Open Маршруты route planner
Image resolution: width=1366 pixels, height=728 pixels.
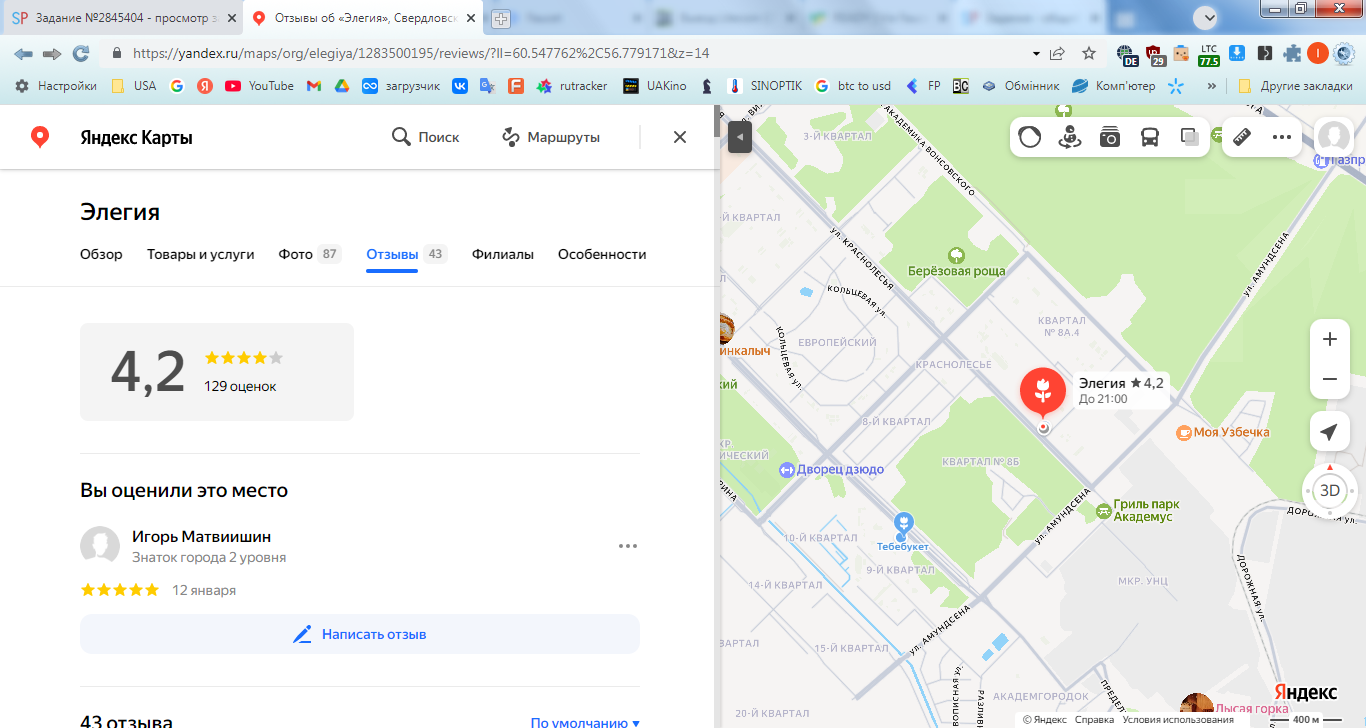click(x=550, y=137)
